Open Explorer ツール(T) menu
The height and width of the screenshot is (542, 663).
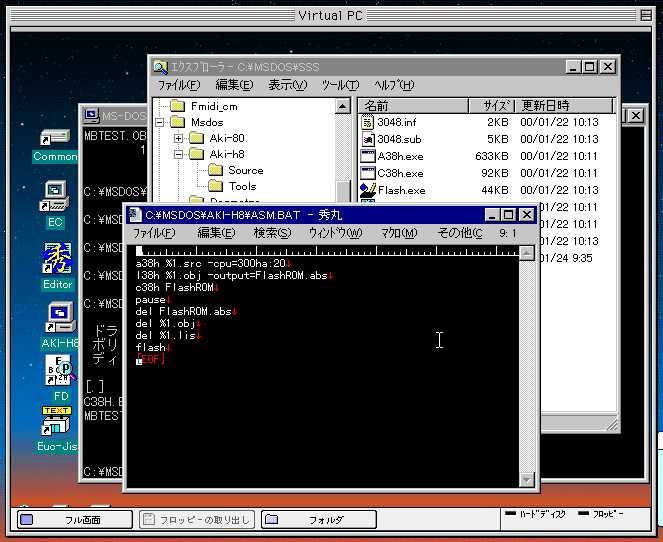point(340,85)
